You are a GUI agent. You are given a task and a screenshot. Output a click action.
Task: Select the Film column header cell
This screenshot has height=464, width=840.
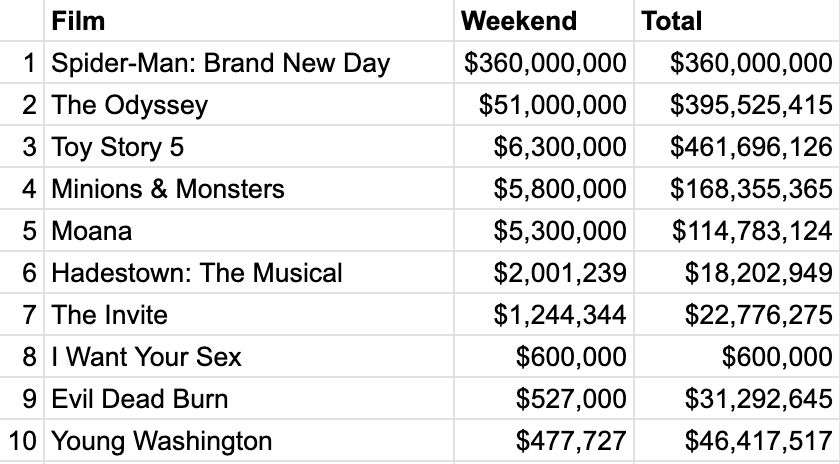(x=249, y=21)
